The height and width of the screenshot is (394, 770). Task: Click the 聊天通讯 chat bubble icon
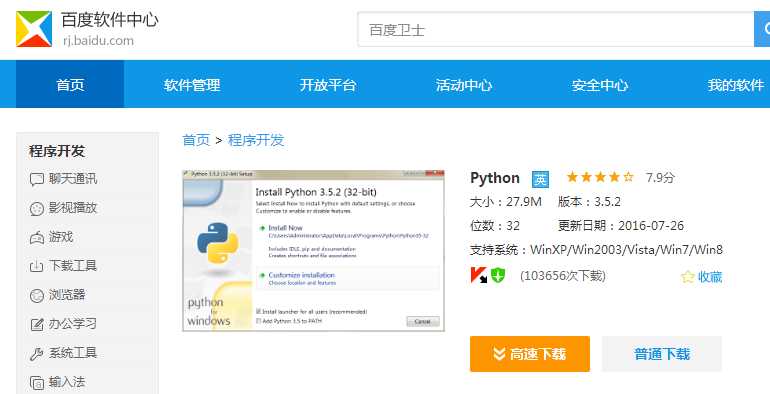[37, 179]
